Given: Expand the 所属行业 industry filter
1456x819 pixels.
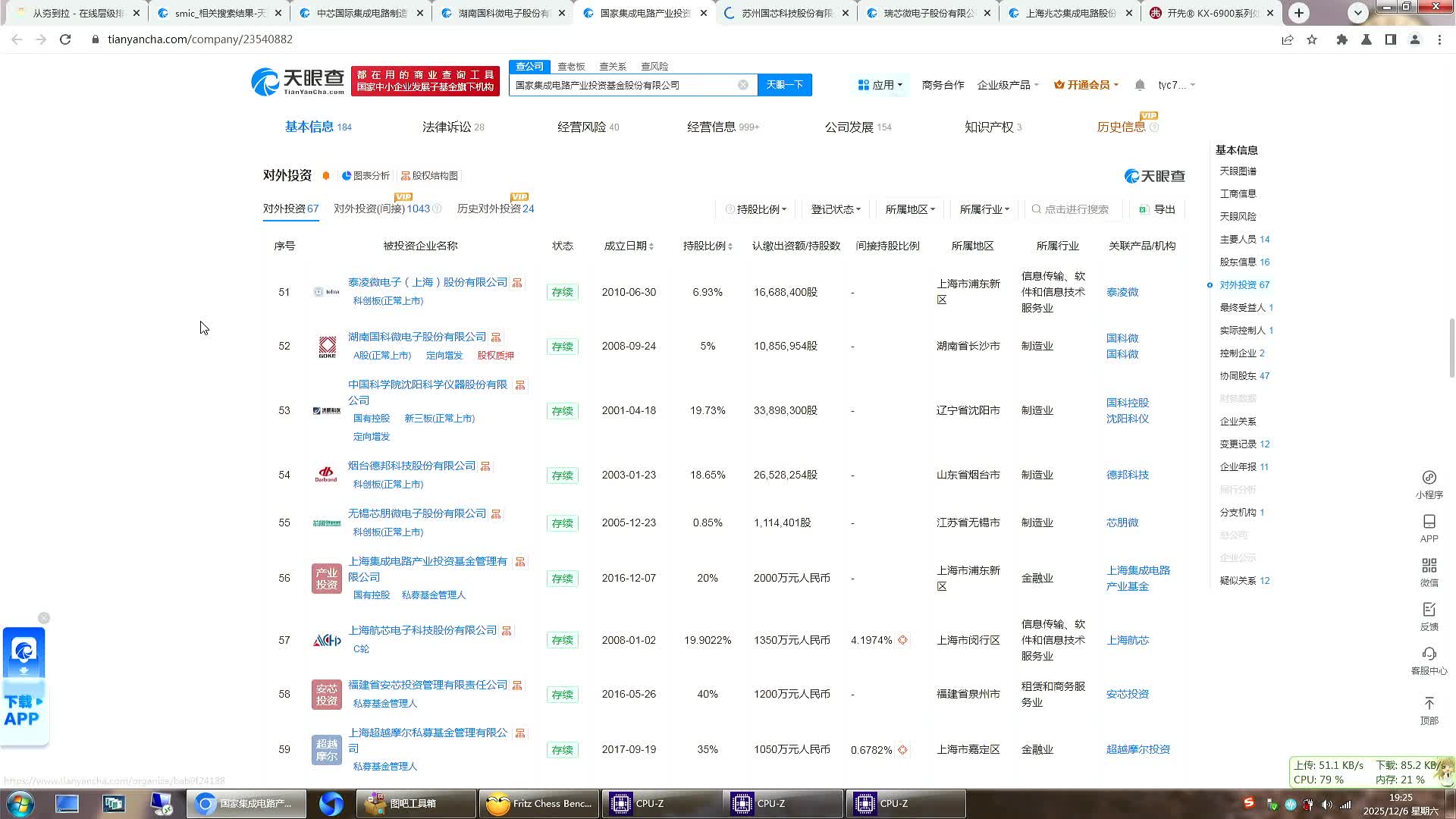Looking at the screenshot, I should [x=984, y=209].
